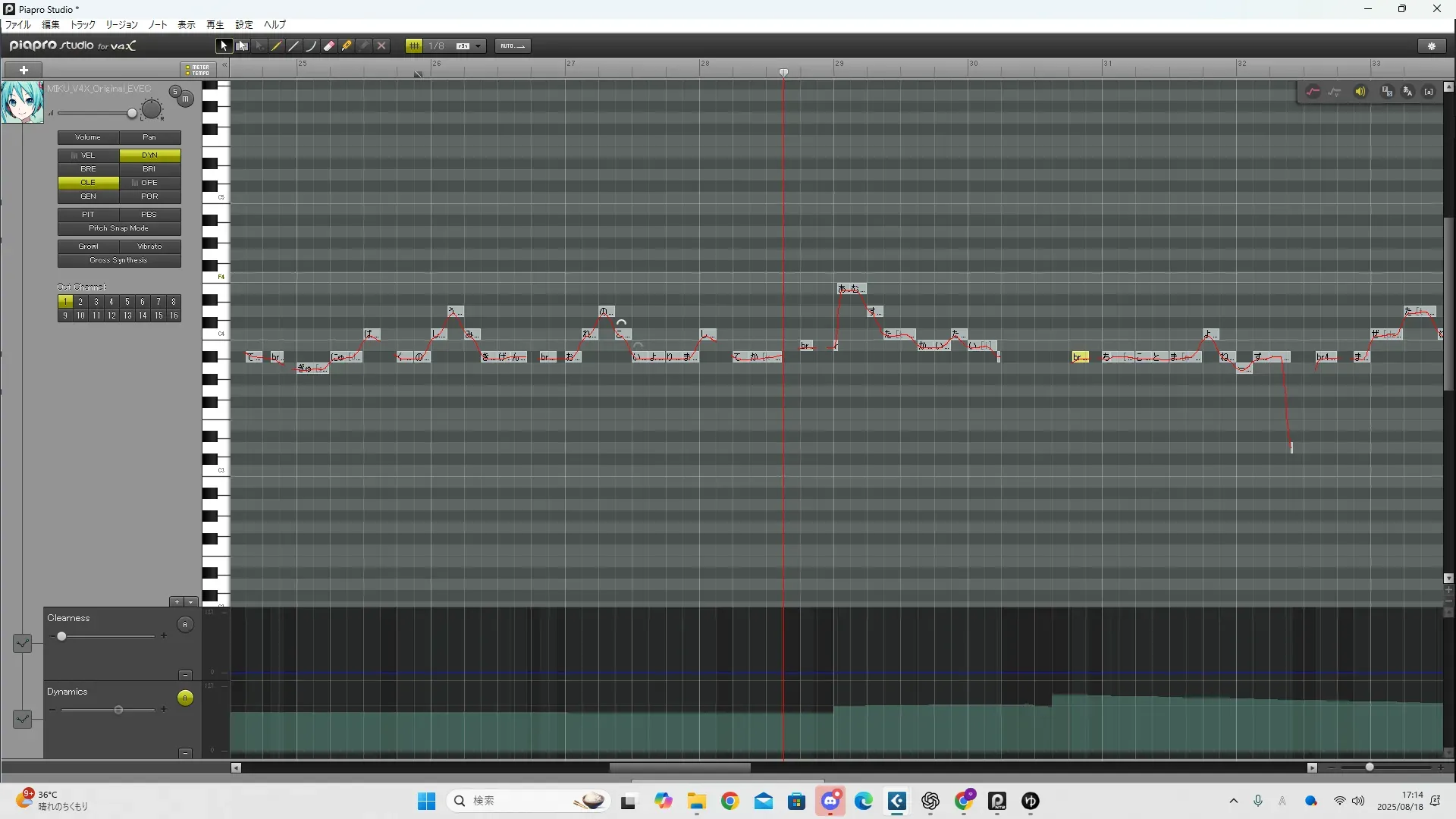The width and height of the screenshot is (1456, 819).
Task: Click the Cross Synthesis button
Action: (x=119, y=260)
